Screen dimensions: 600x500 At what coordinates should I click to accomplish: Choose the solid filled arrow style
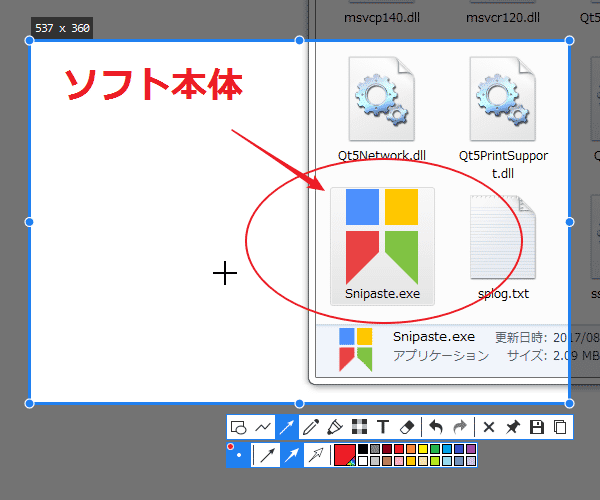click(x=292, y=455)
